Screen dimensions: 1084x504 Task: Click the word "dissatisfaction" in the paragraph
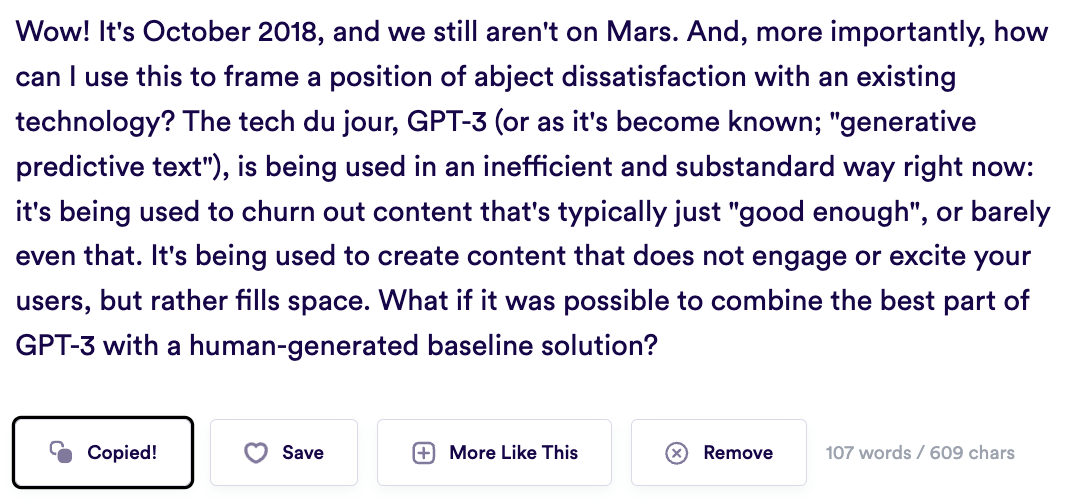pyautogui.click(x=653, y=77)
